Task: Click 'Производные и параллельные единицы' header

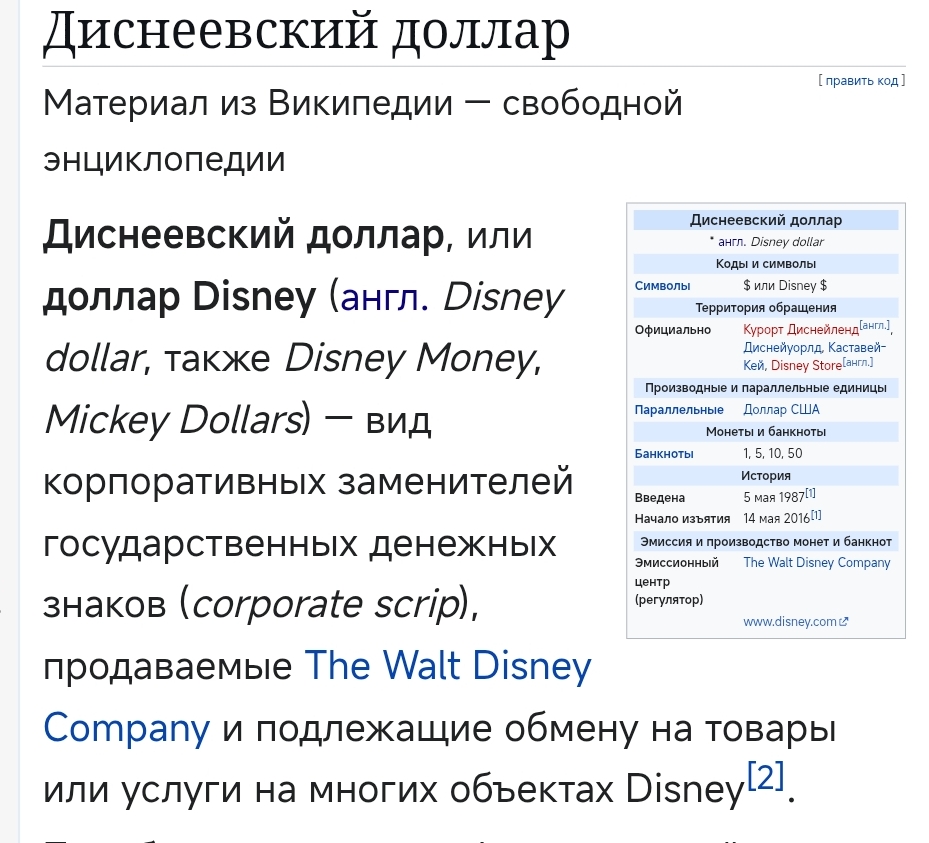Action: [765, 387]
